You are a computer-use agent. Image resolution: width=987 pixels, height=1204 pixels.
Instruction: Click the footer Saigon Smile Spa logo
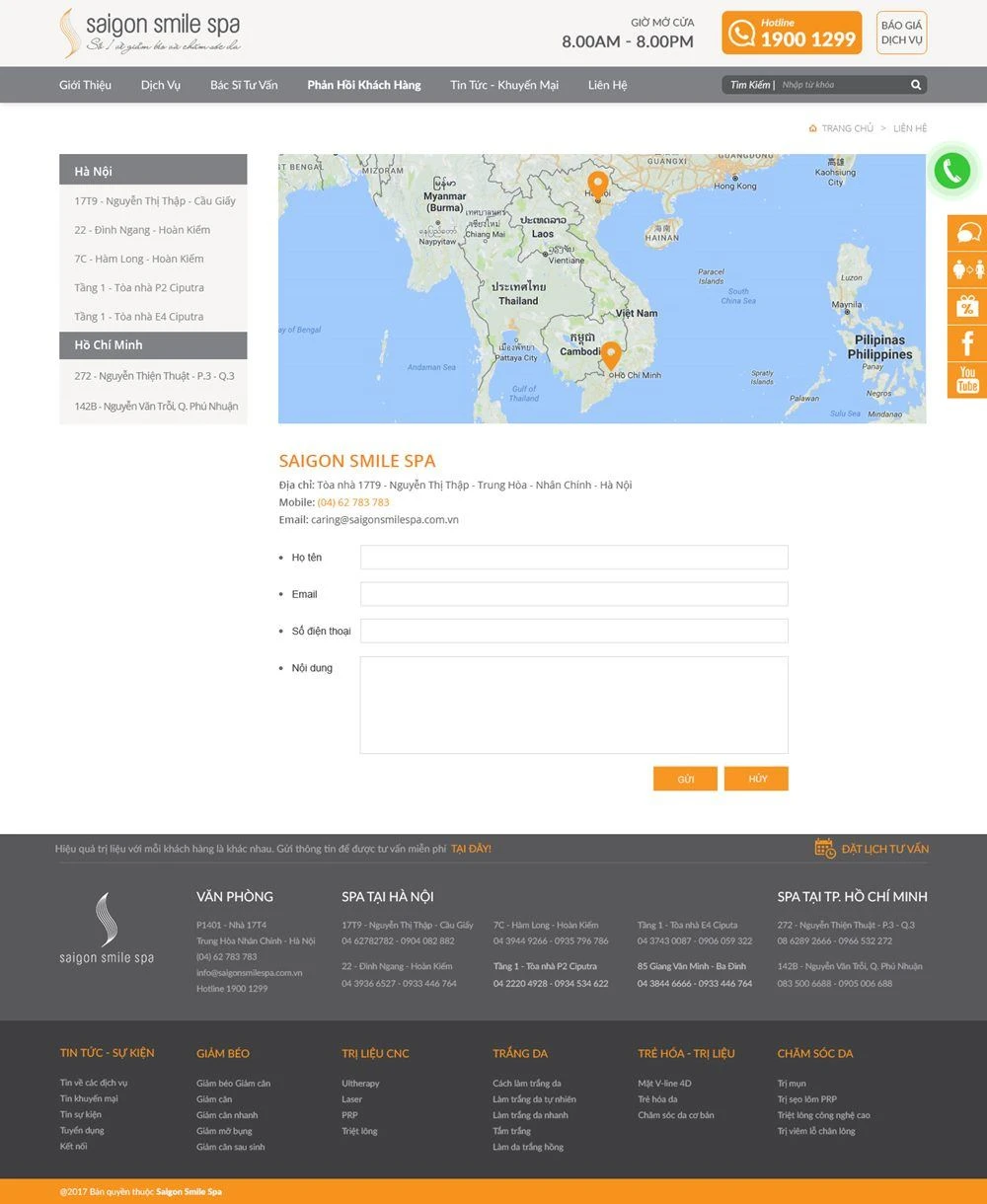point(107,928)
